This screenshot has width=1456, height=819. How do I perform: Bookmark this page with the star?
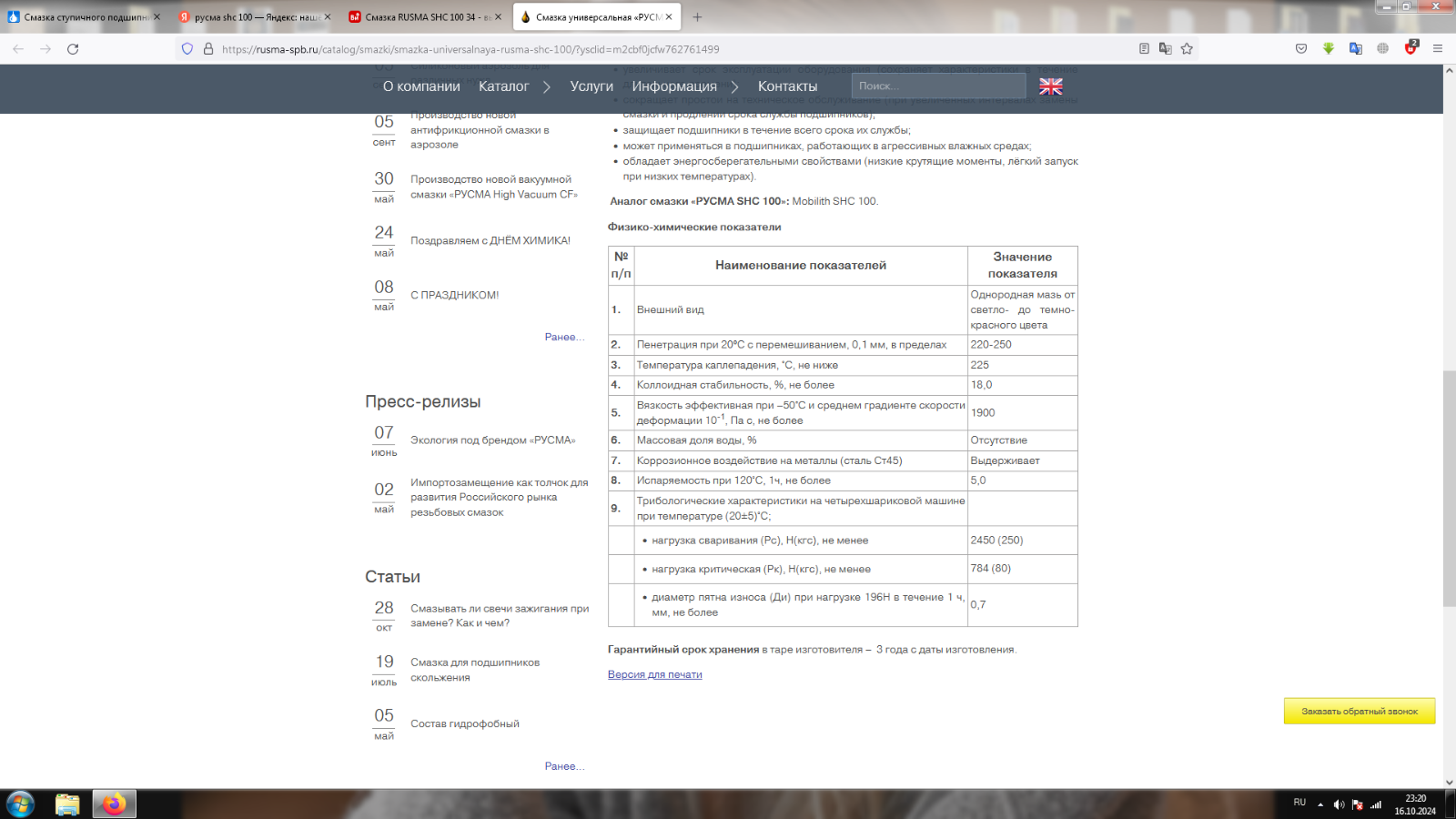coord(1187,49)
